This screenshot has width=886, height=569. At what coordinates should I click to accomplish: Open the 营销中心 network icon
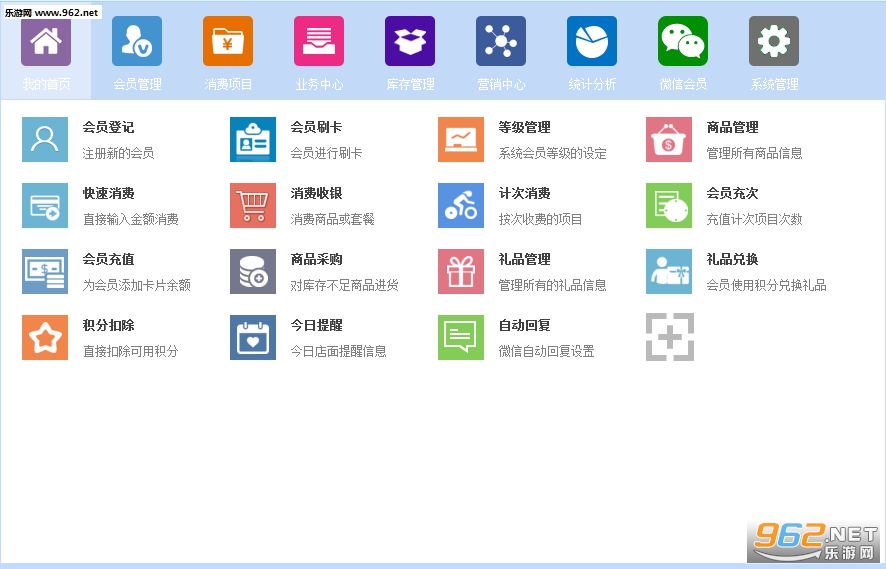click(501, 41)
